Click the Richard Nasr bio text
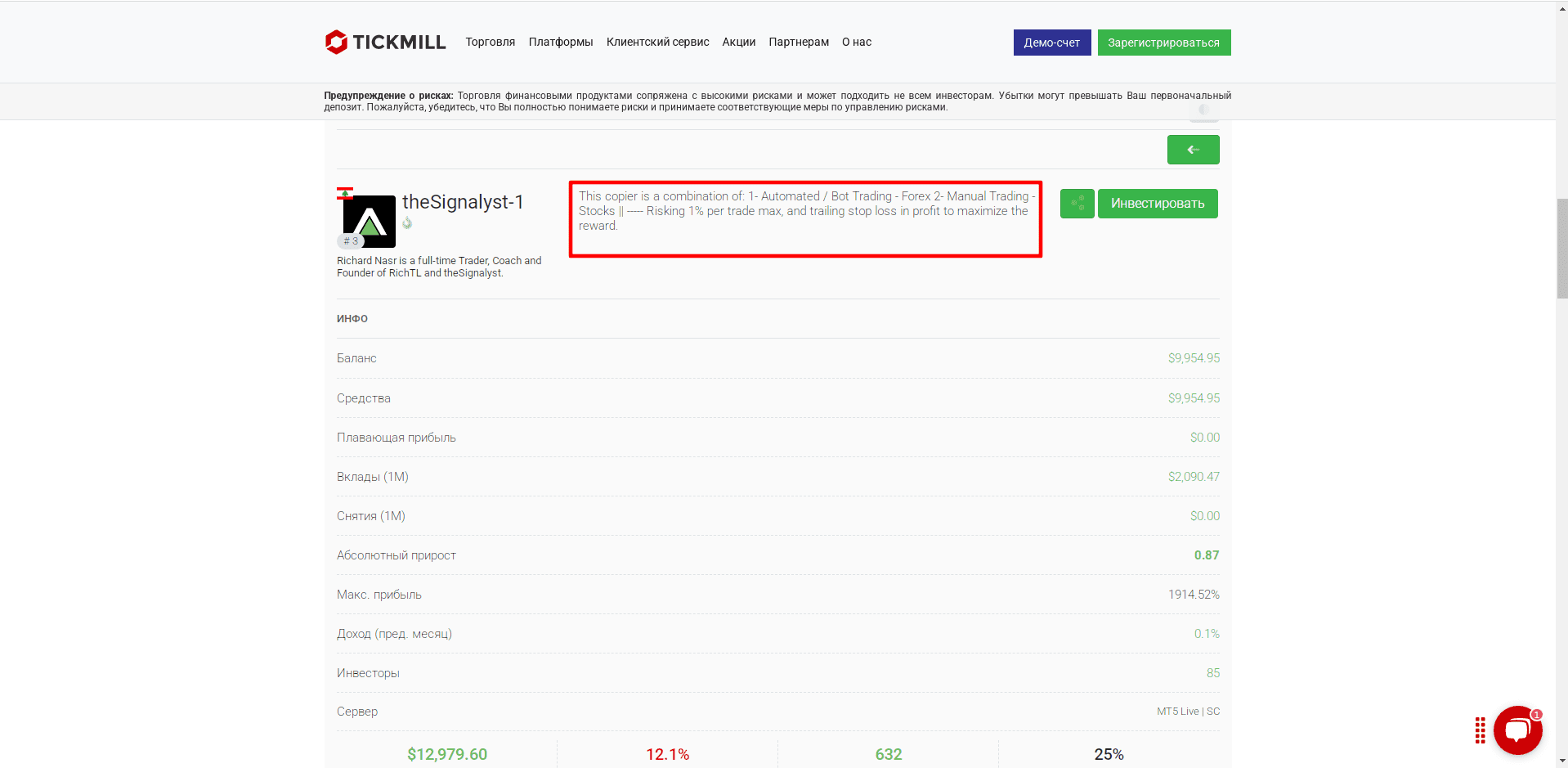The width and height of the screenshot is (1568, 768). click(439, 267)
